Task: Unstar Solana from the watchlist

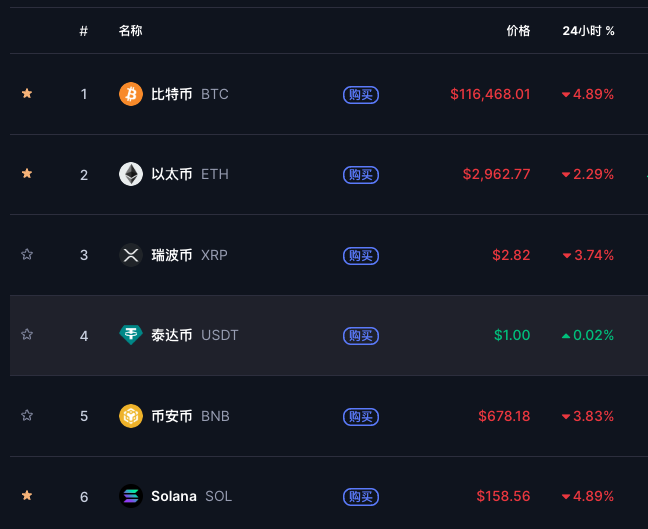Action: pos(27,495)
